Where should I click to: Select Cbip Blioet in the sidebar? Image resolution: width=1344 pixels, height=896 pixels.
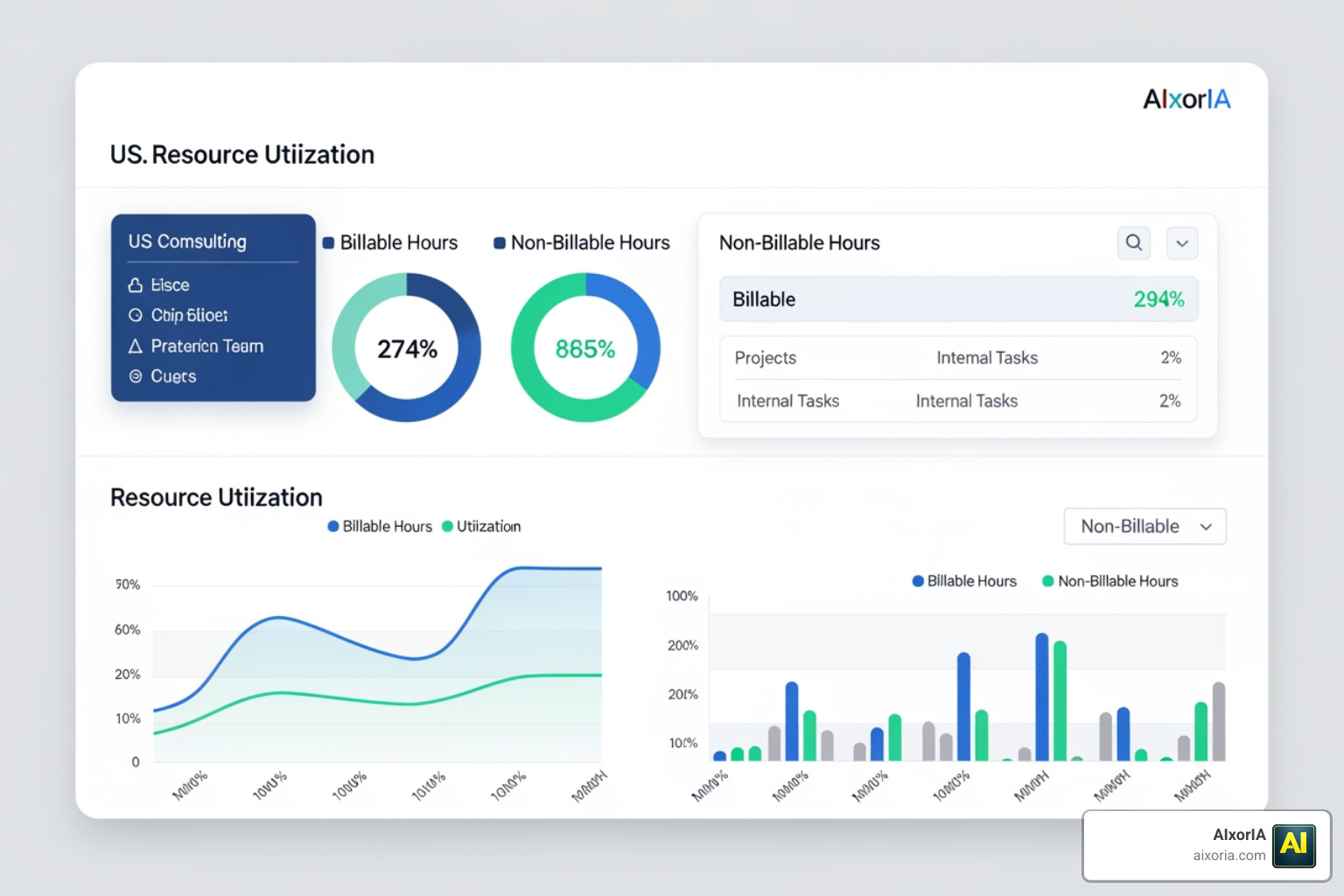click(x=189, y=315)
